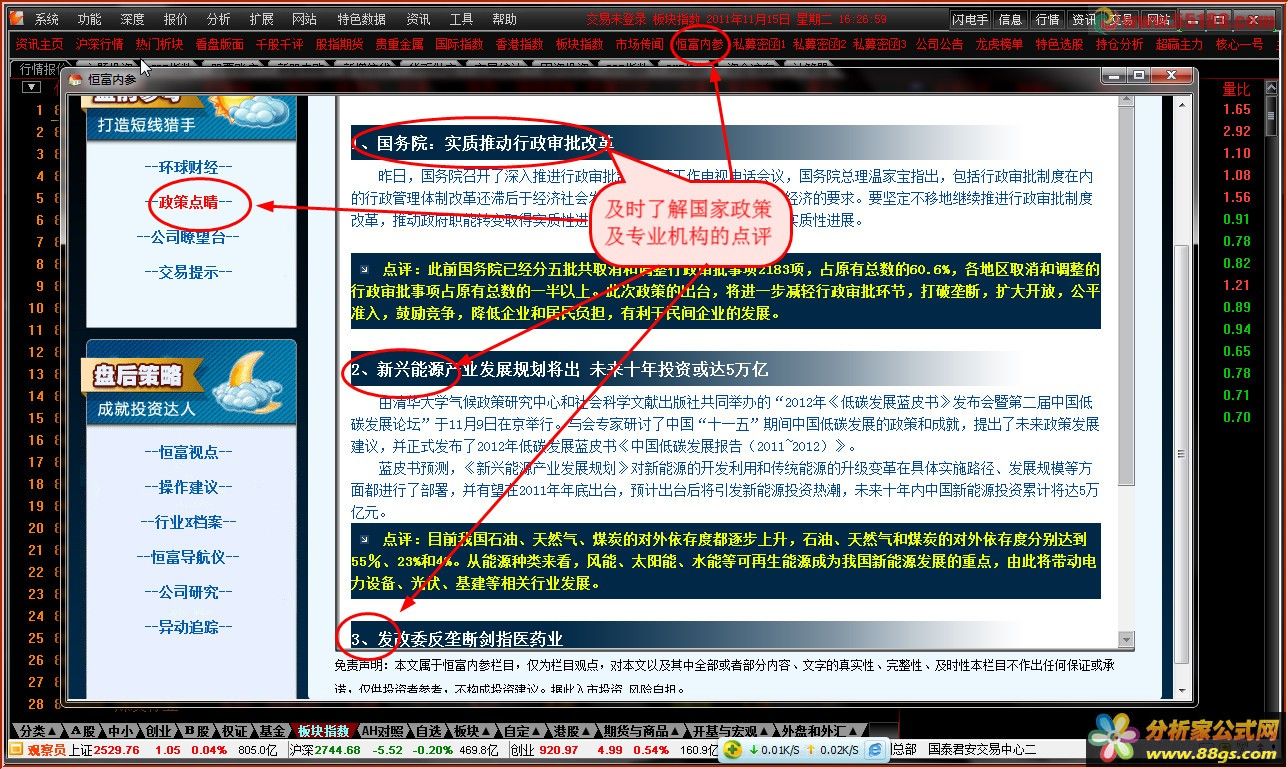Open the 公司瞭望台 sidebar link
The height and width of the screenshot is (769, 1288).
[188, 237]
